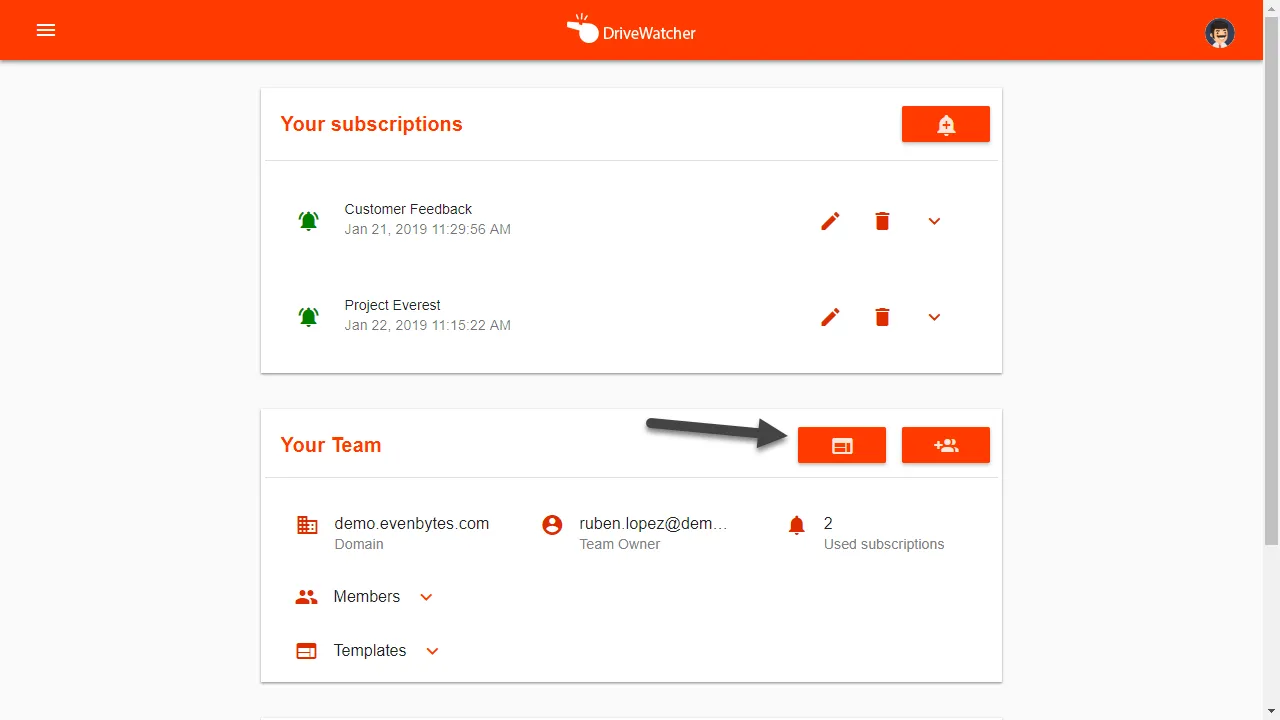Open the hamburger navigation menu

pos(45,30)
